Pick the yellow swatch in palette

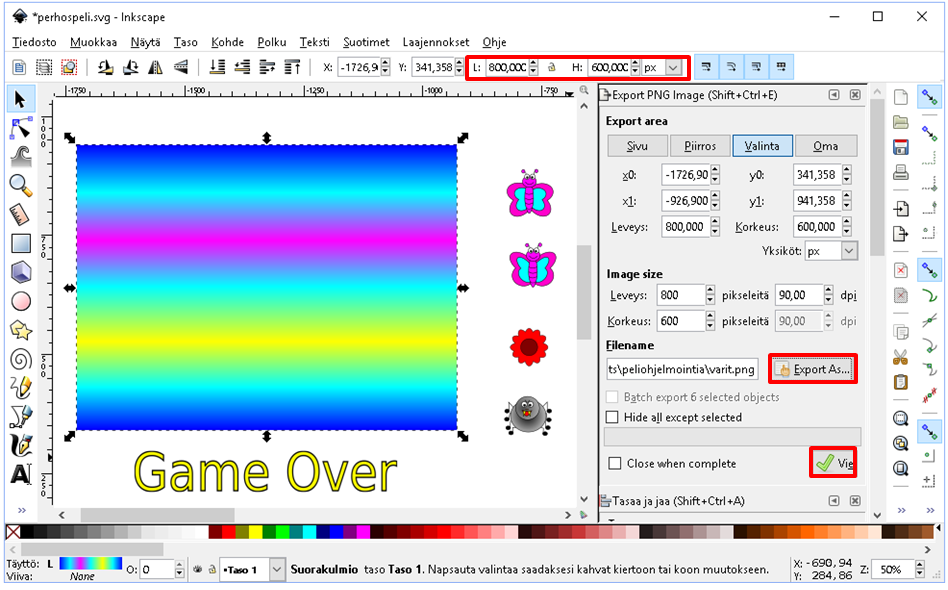click(x=258, y=532)
